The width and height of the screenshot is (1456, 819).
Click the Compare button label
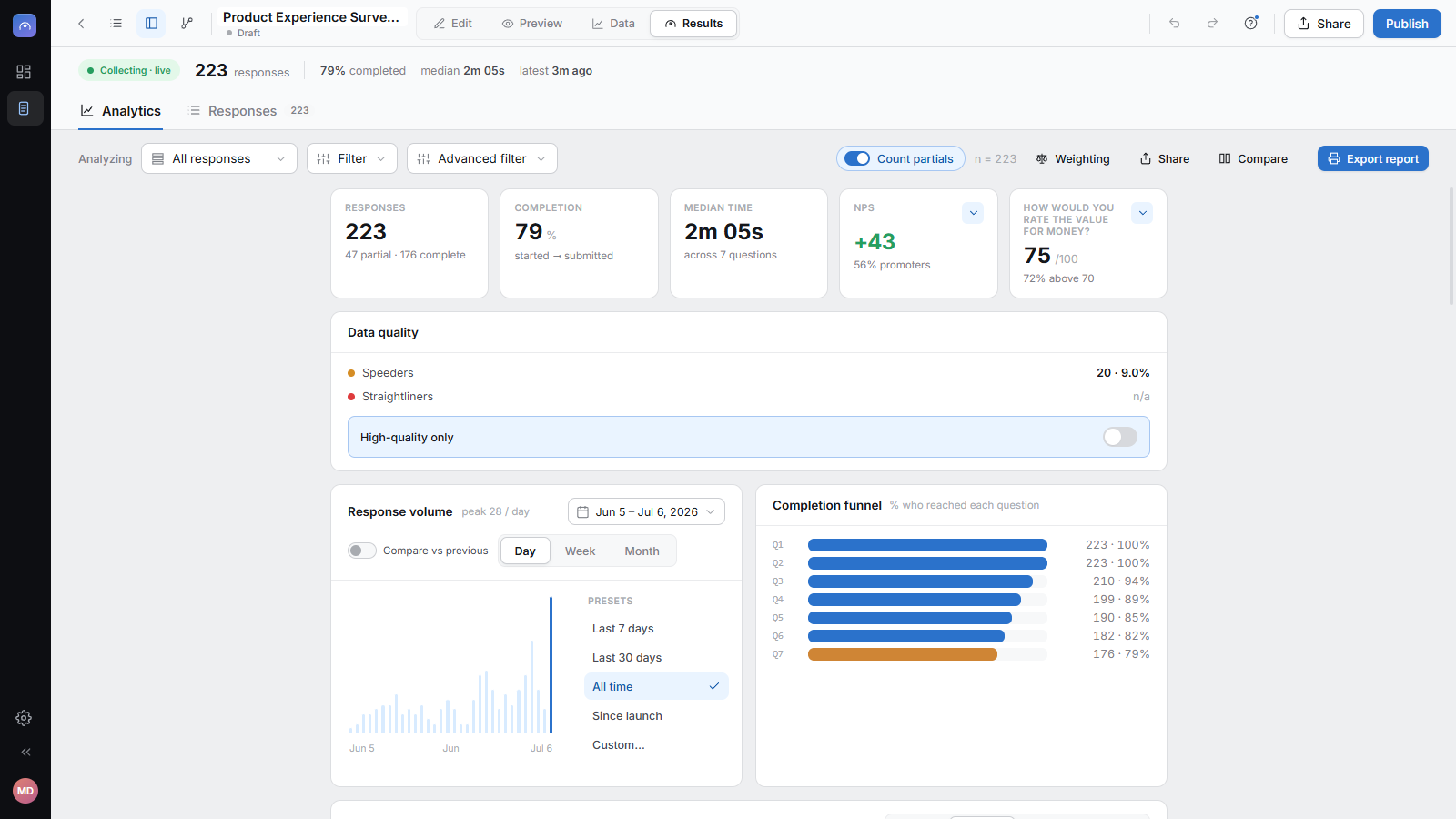coord(1262,158)
